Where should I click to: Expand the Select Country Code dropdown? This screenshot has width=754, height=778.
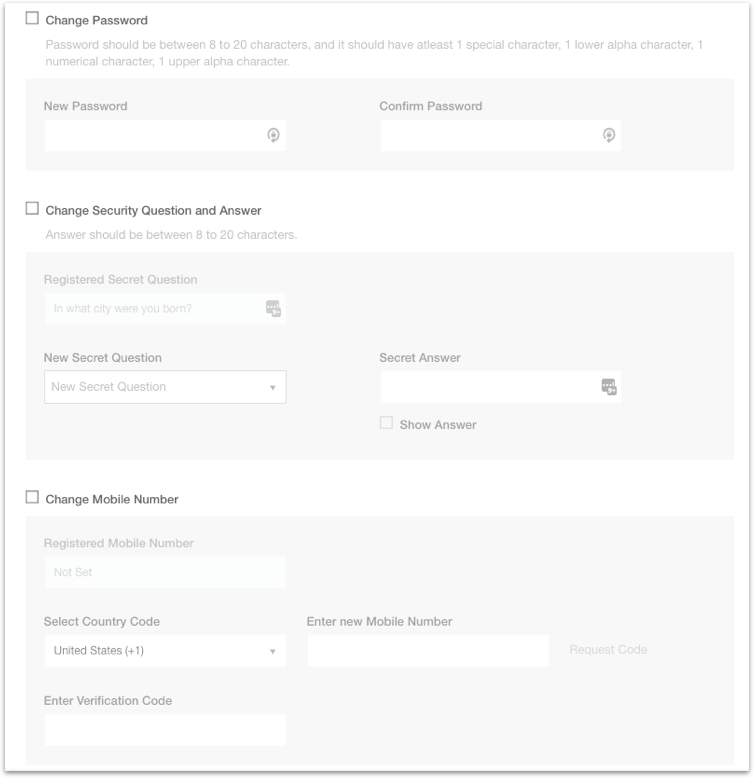click(x=165, y=650)
